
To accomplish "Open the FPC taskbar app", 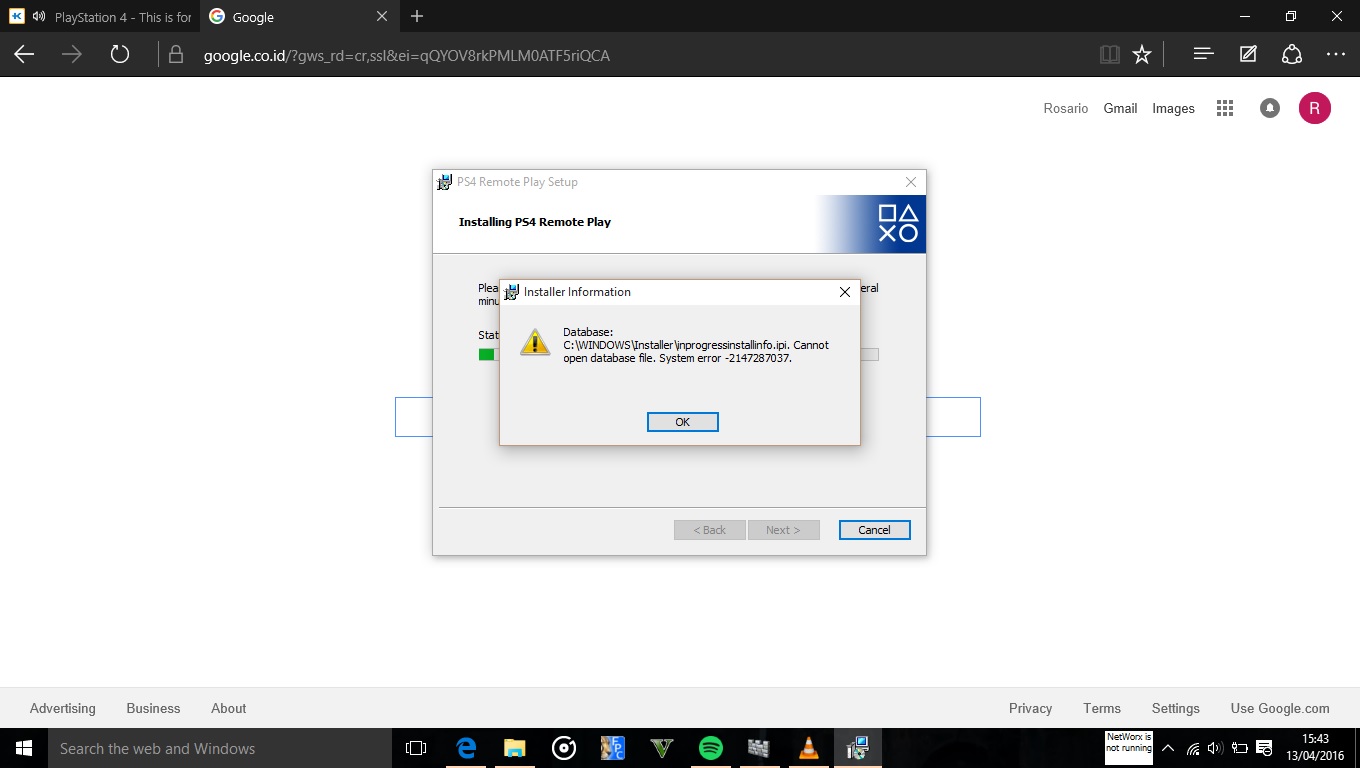I will click(612, 748).
